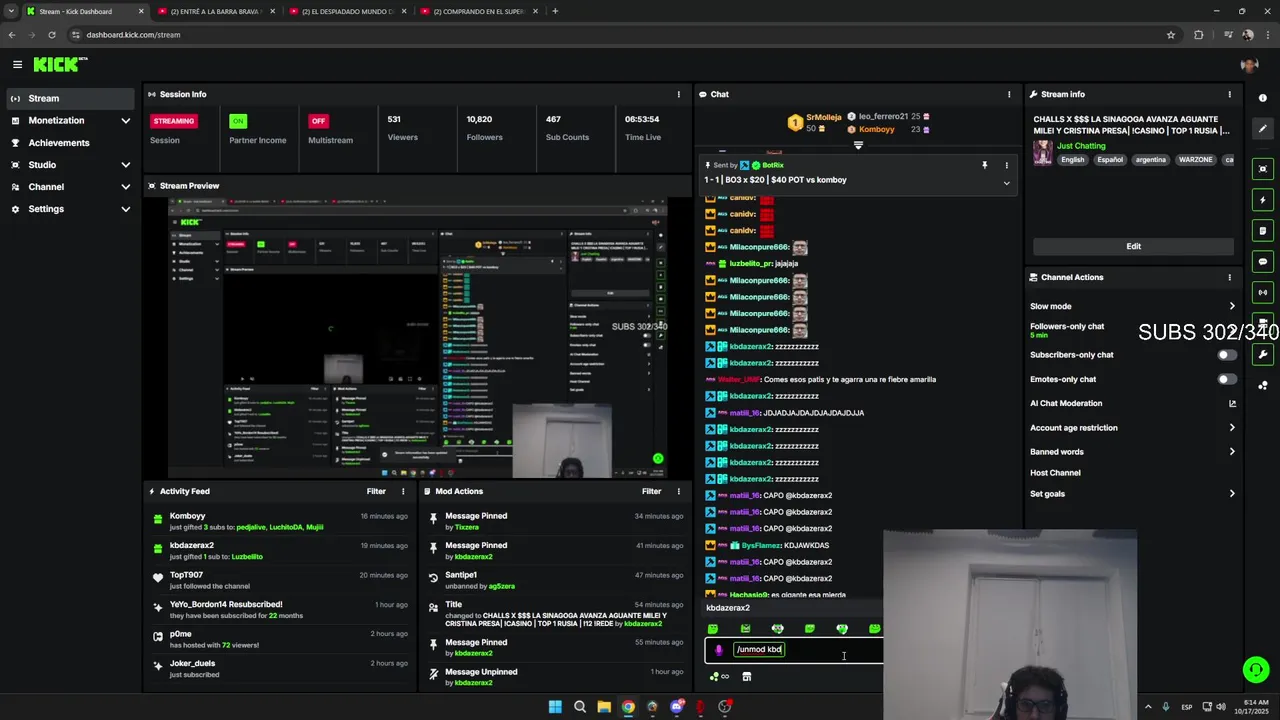This screenshot has width=1280, height=720.
Task: Open AI Chat Moderation external link icon
Action: (1232, 404)
